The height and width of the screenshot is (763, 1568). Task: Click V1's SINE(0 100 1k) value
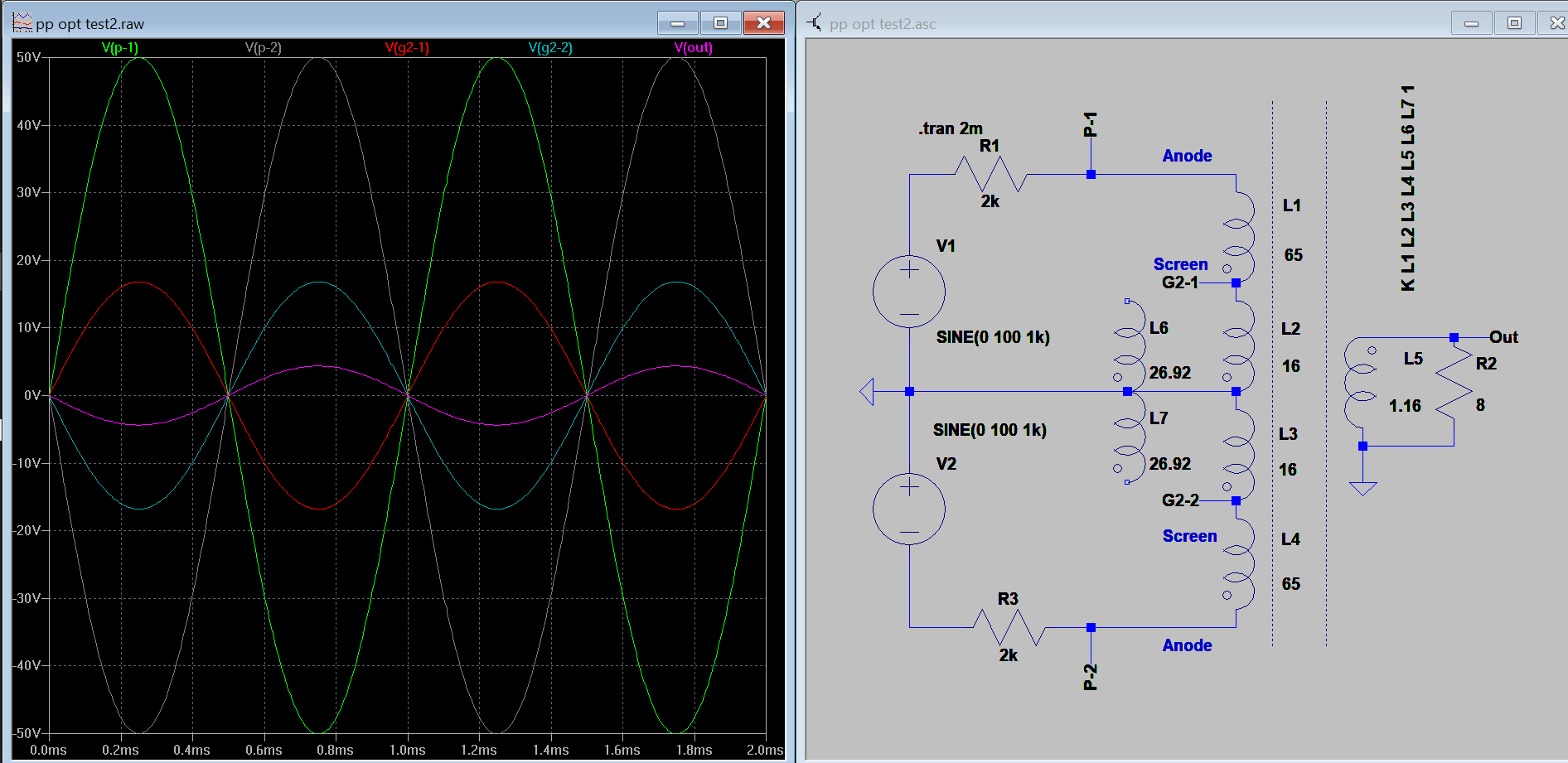pos(993,337)
